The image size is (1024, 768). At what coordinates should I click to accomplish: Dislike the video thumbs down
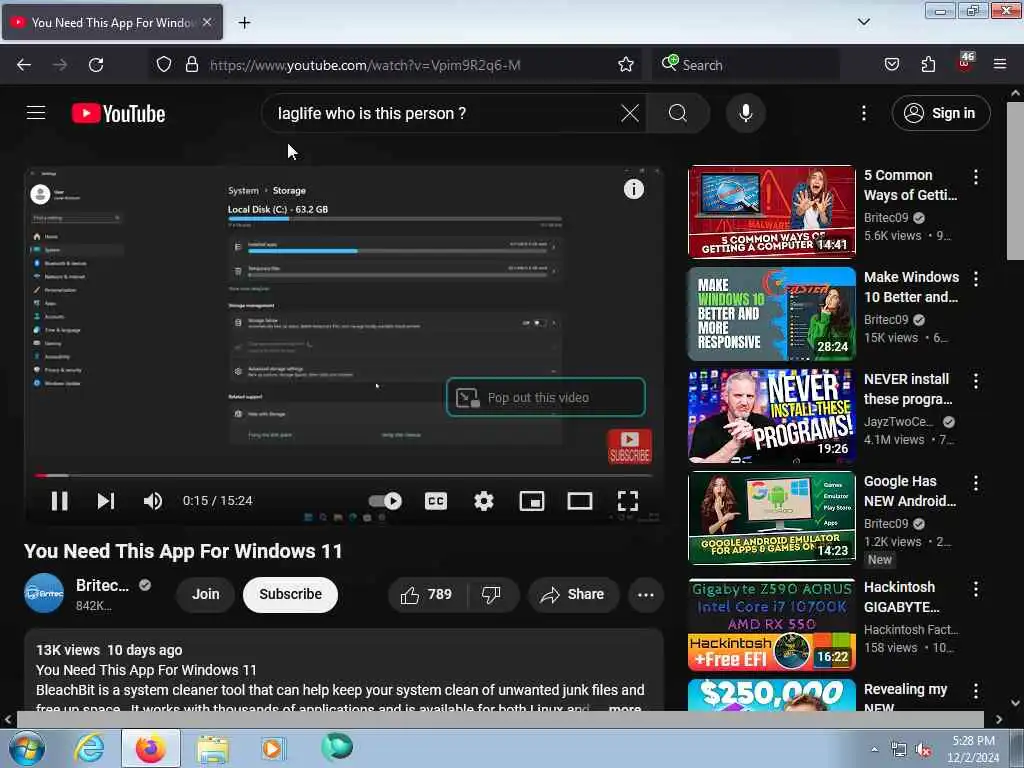point(492,594)
